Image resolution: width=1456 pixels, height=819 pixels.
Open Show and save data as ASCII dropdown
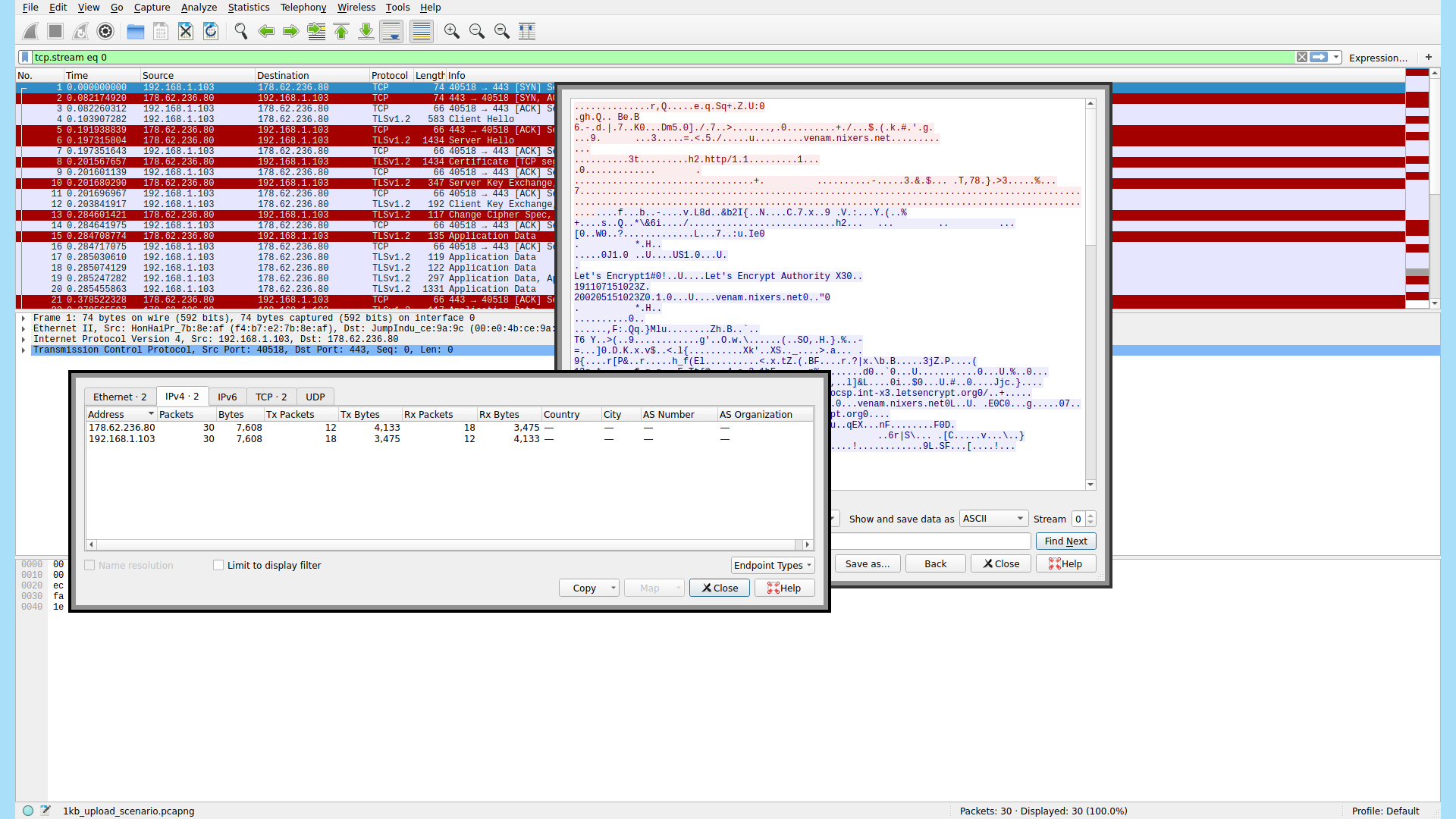click(993, 519)
